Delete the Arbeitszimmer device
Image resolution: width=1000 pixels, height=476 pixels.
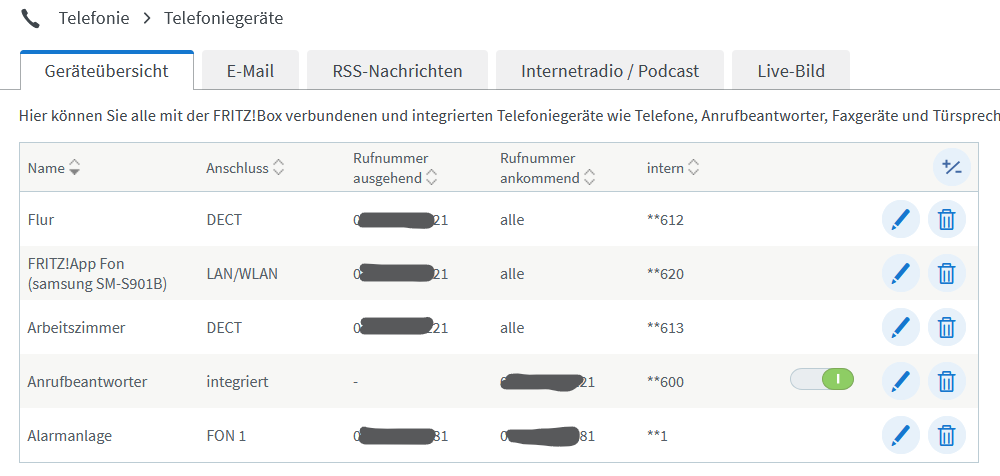(x=947, y=327)
